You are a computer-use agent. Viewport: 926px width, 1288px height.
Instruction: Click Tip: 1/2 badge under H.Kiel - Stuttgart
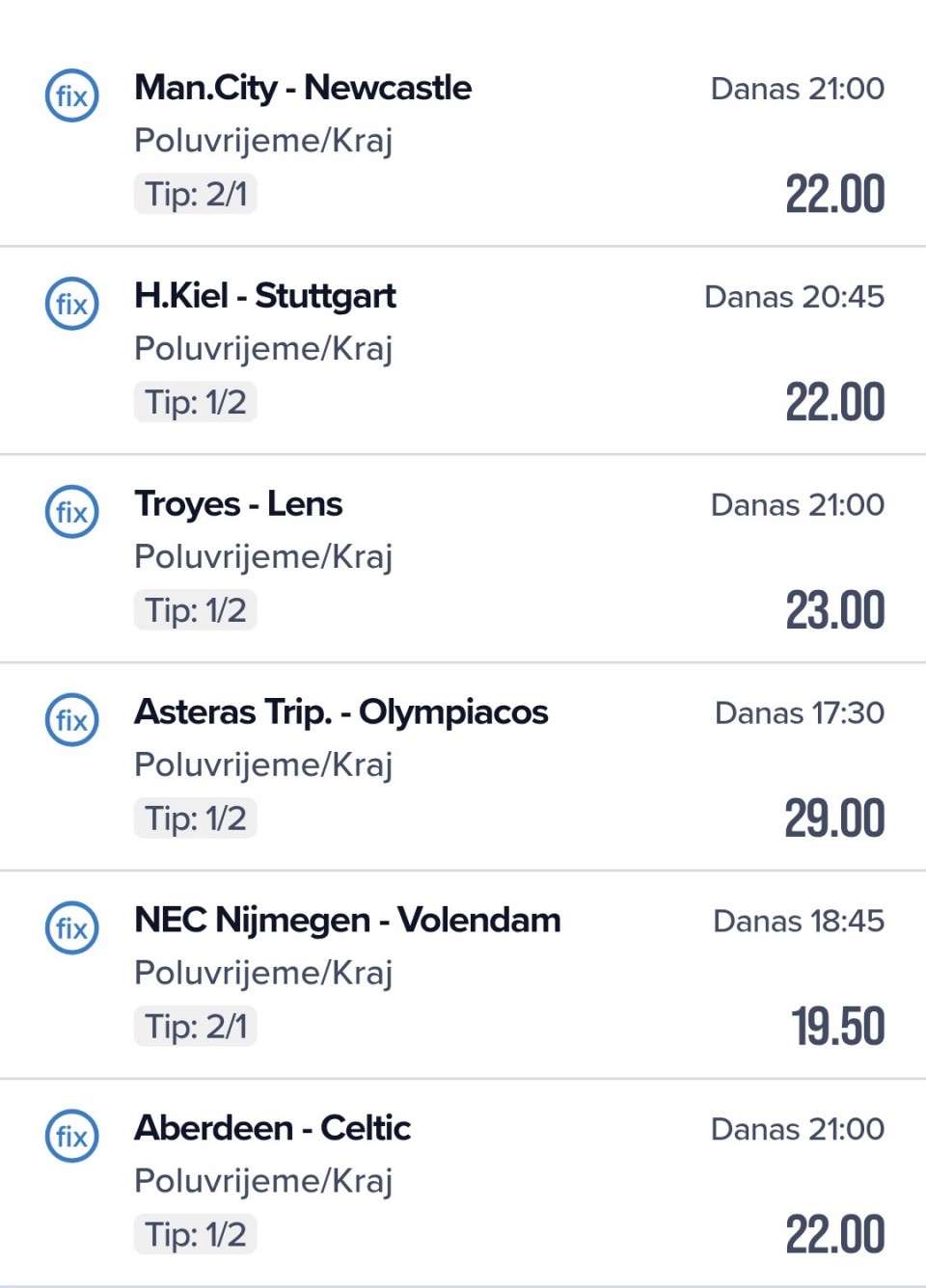tap(196, 403)
